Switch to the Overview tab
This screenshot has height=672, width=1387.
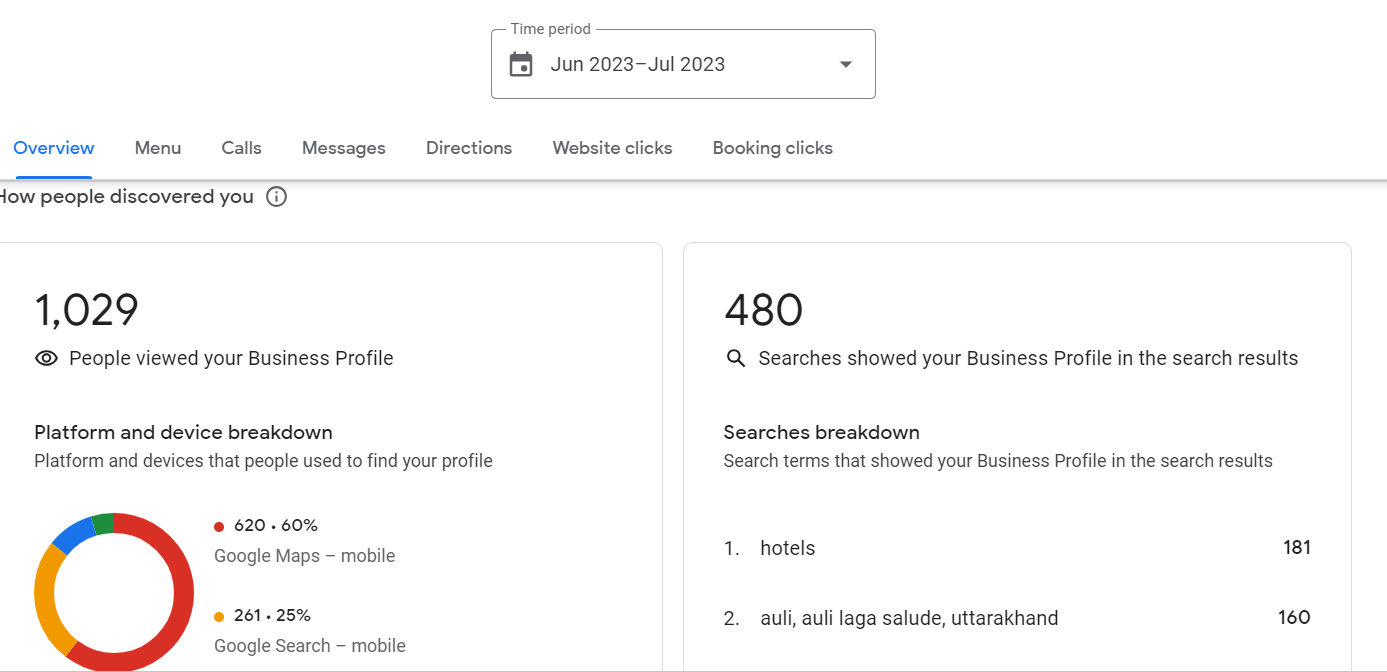[54, 148]
